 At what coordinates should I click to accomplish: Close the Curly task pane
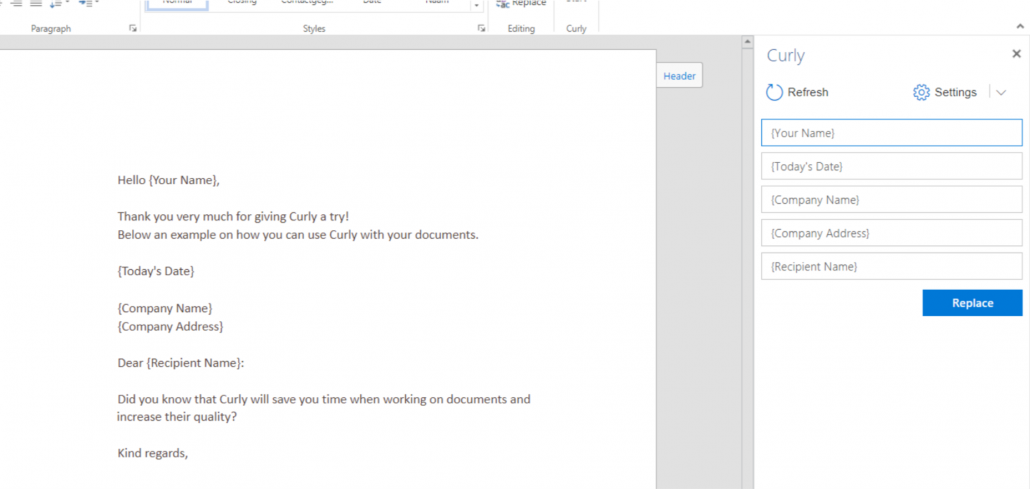(1016, 55)
